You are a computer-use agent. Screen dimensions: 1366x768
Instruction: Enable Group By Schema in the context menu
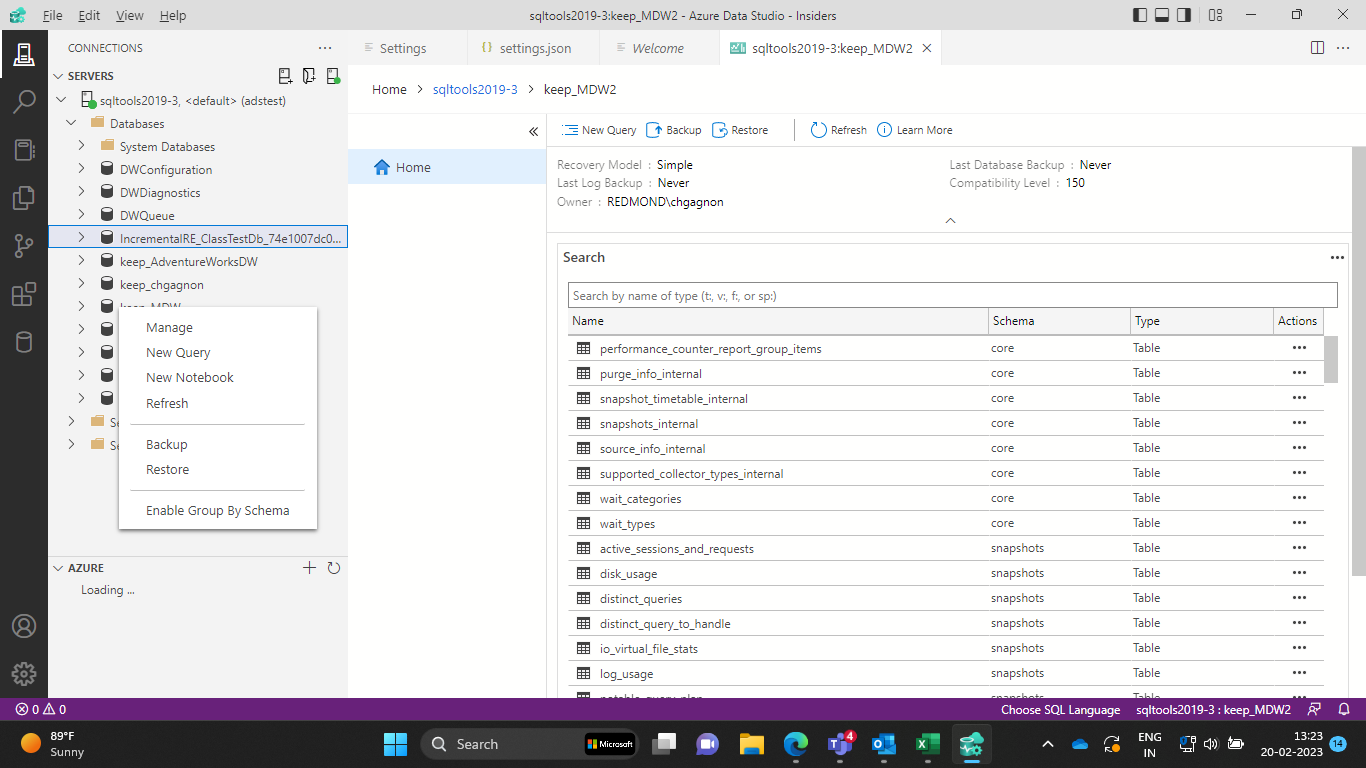coord(217,510)
